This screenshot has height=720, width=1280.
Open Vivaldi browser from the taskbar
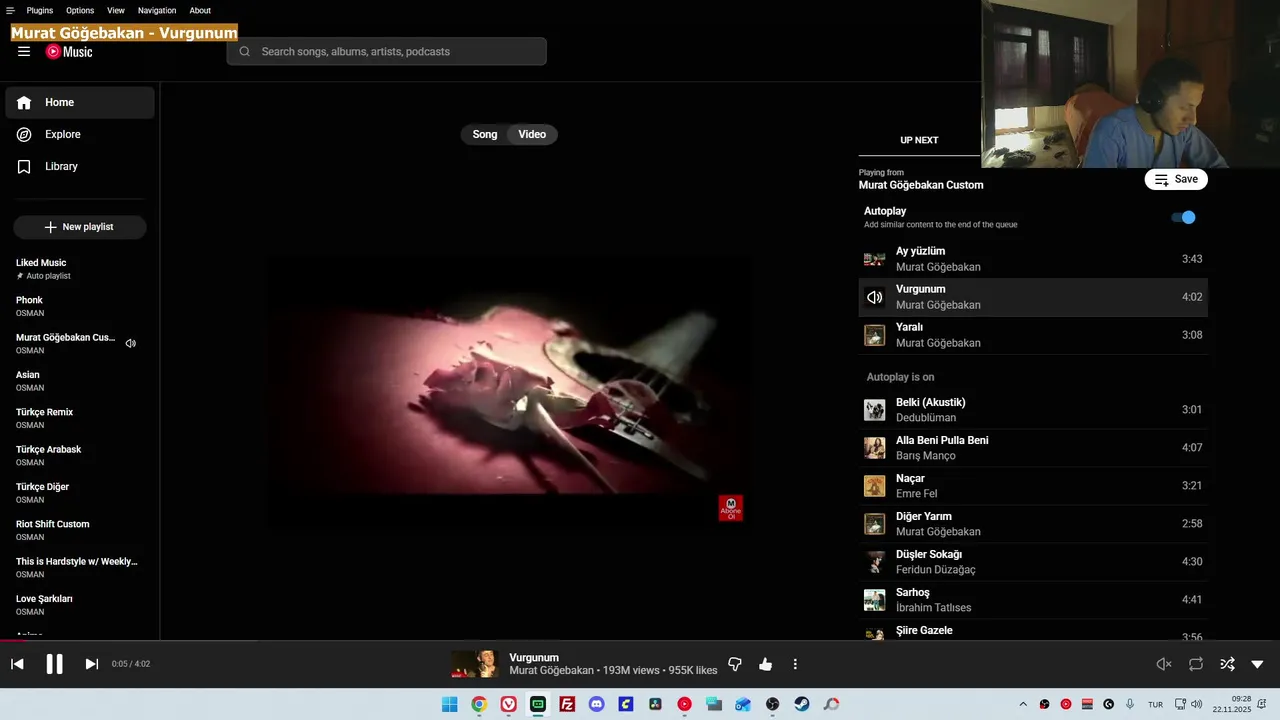[509, 704]
